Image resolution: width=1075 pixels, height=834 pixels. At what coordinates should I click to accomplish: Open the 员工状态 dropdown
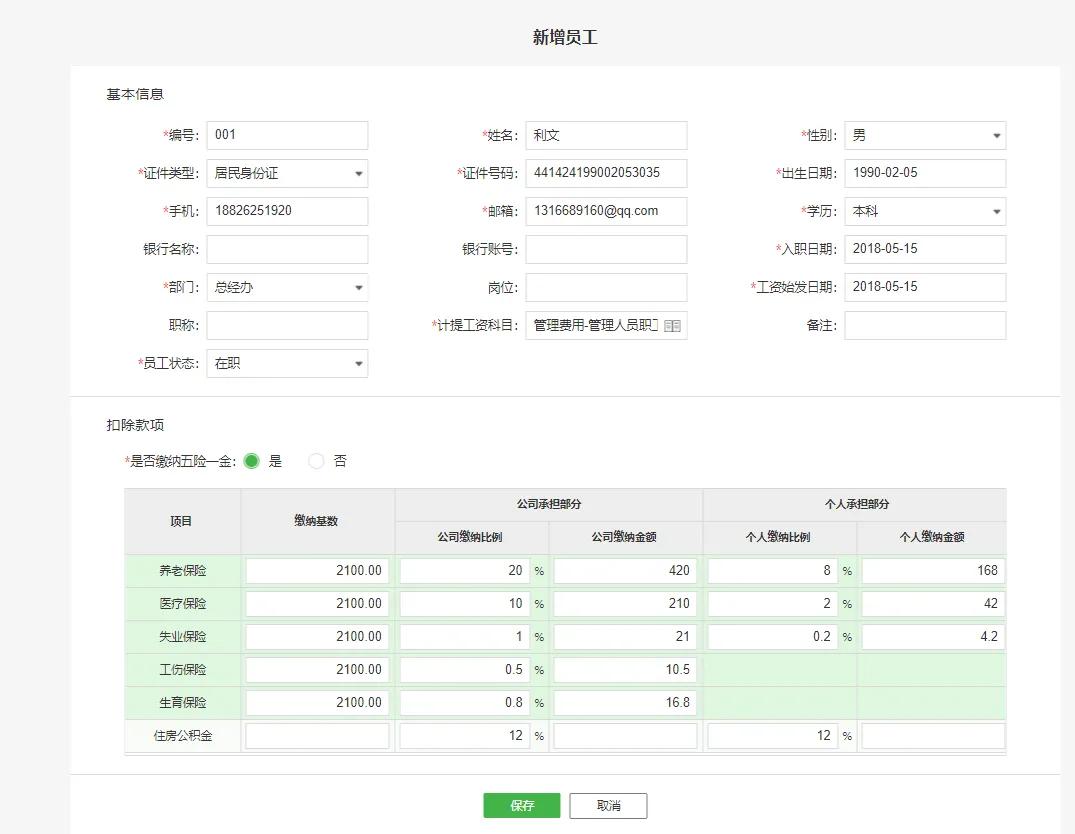pos(357,363)
